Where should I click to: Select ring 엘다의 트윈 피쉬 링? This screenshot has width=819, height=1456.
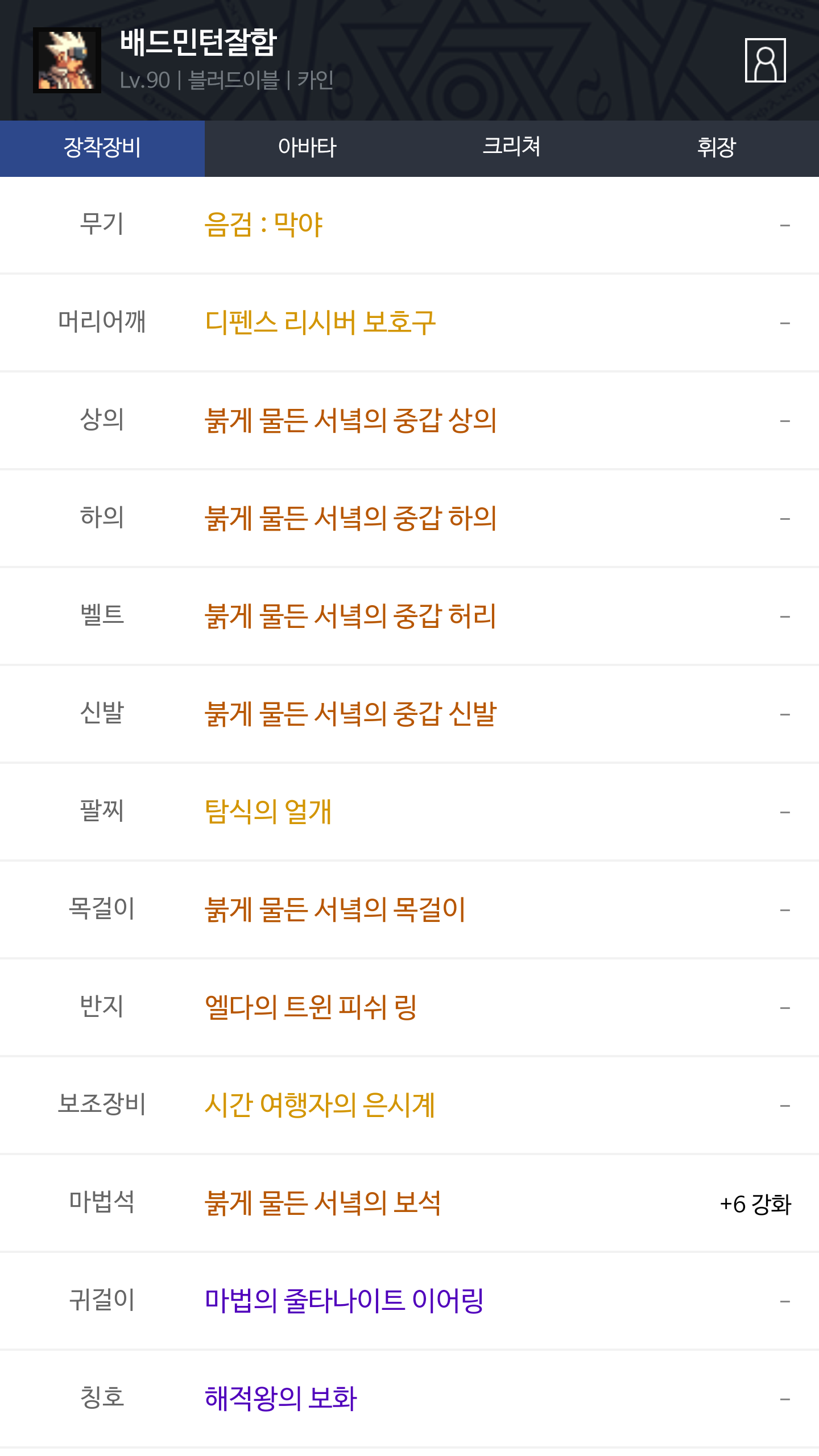(311, 1007)
